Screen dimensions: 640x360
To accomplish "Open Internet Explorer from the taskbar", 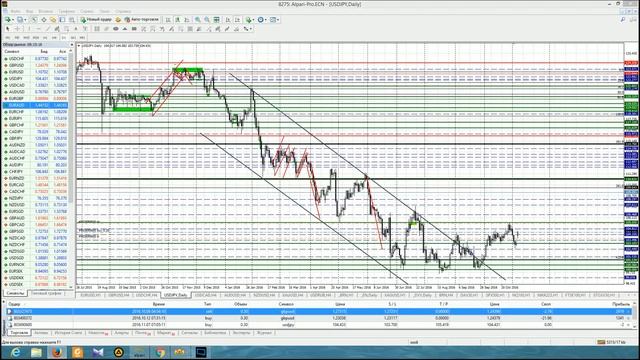I will pos(16,352).
